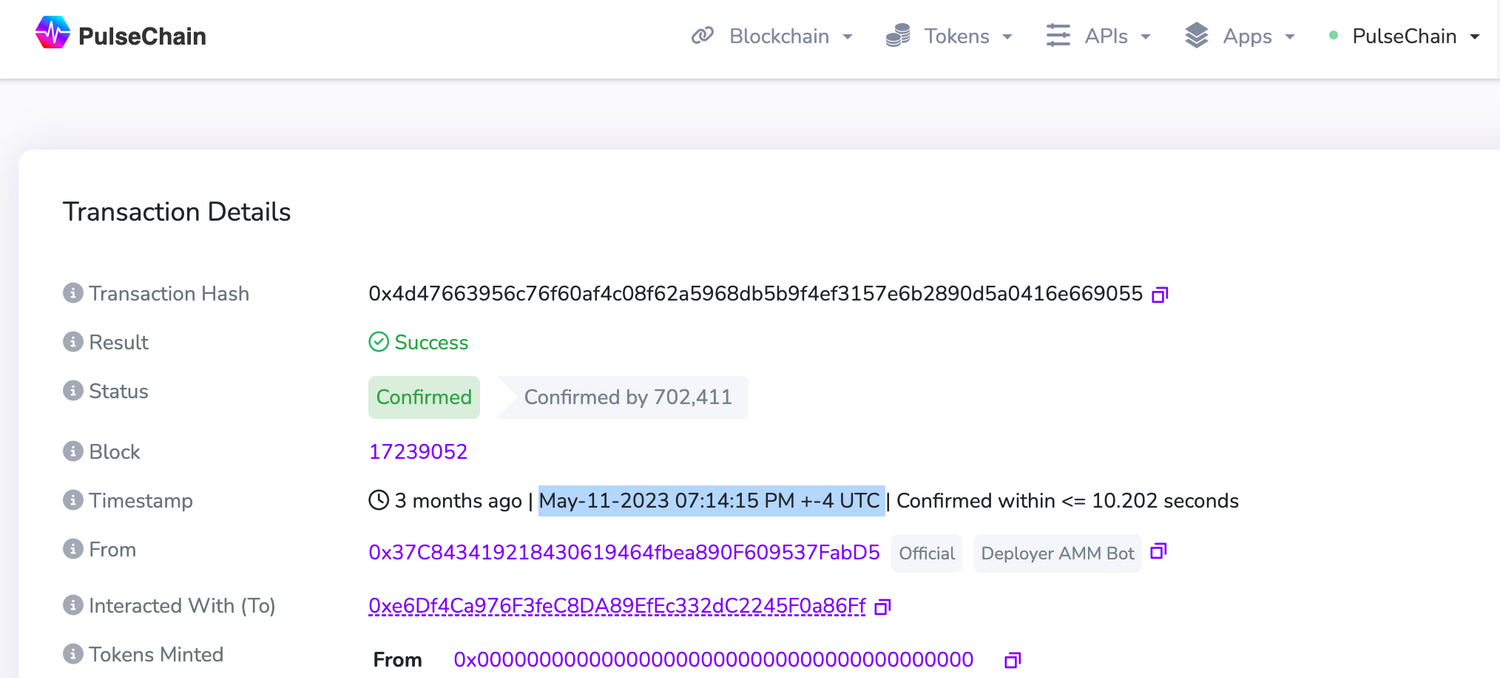Viewport: 1500px width, 678px height.
Task: Expand the Tokens dropdown menu
Action: pos(950,36)
